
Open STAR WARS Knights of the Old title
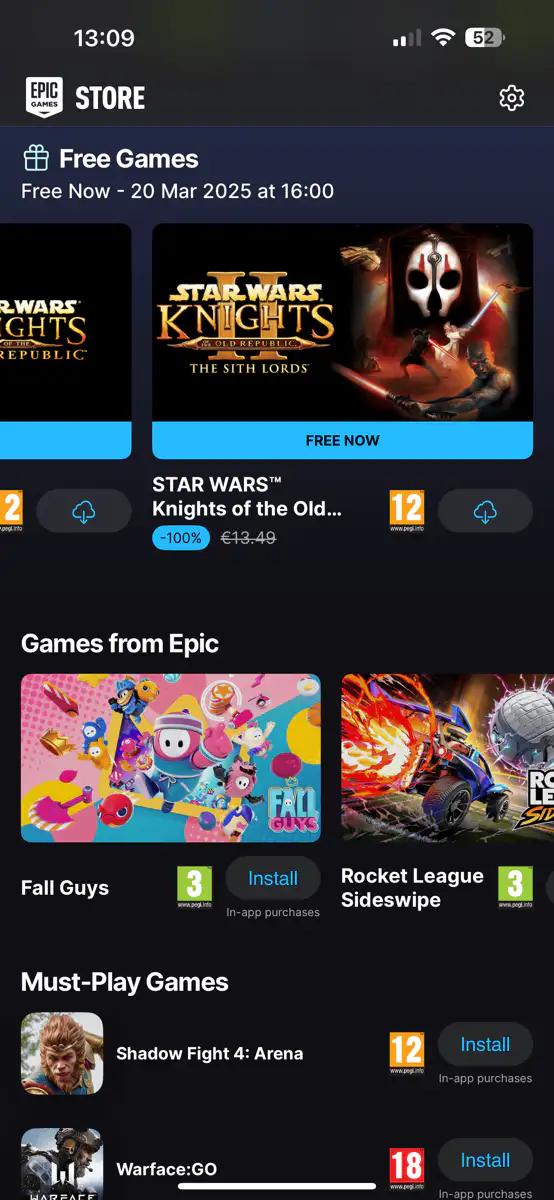[x=247, y=496]
